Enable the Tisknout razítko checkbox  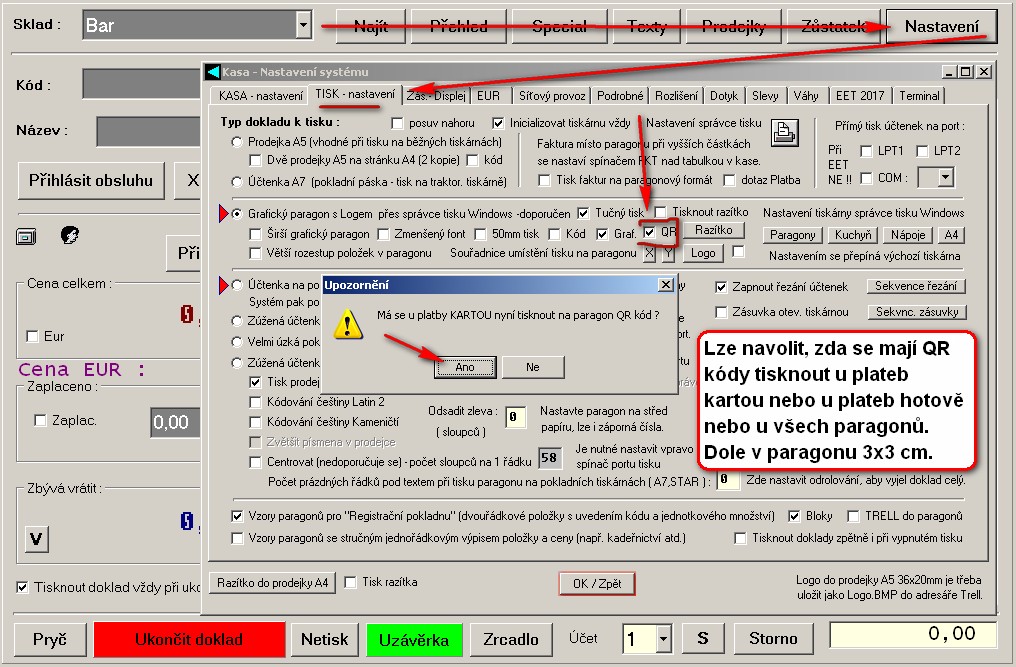click(x=662, y=213)
